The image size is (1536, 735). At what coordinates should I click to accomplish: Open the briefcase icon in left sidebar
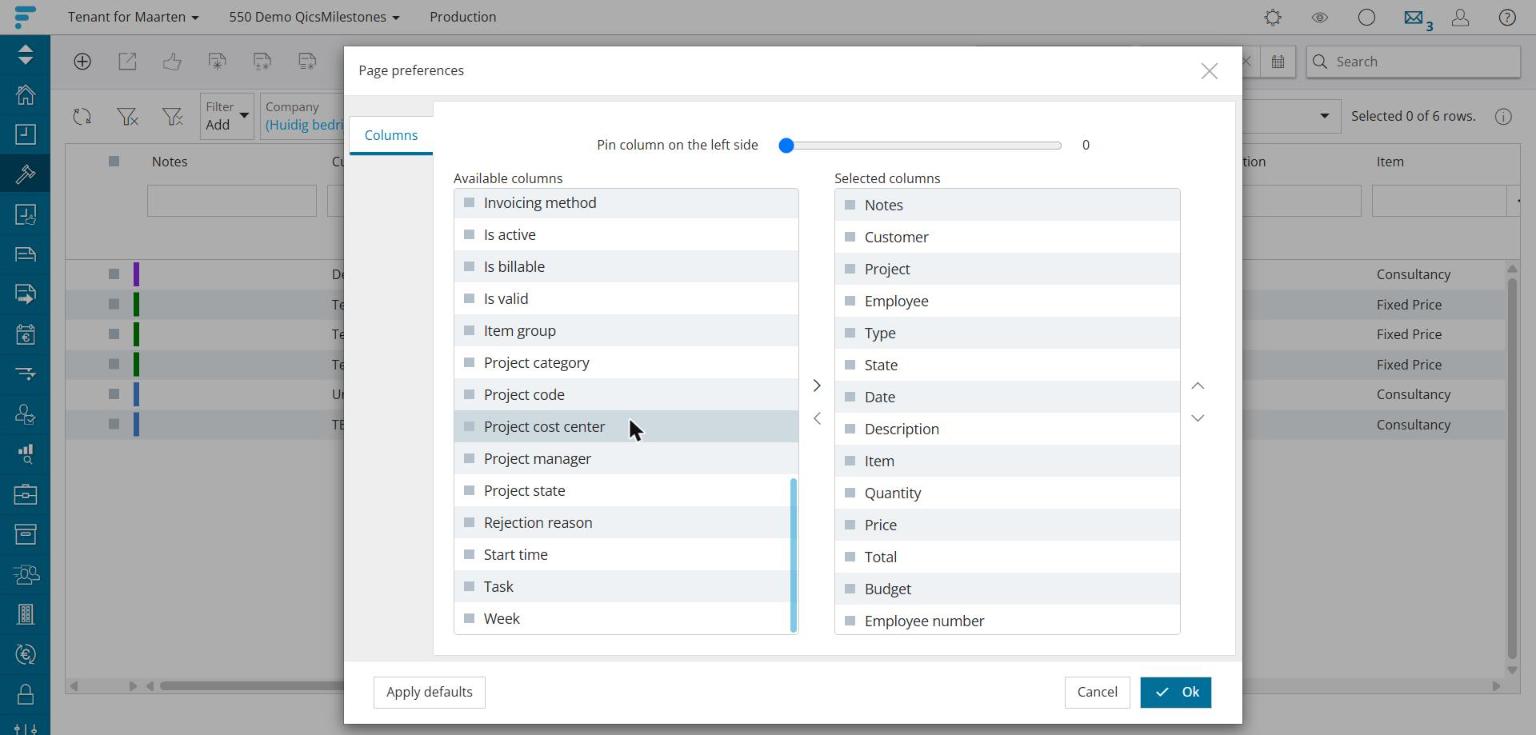(25, 494)
